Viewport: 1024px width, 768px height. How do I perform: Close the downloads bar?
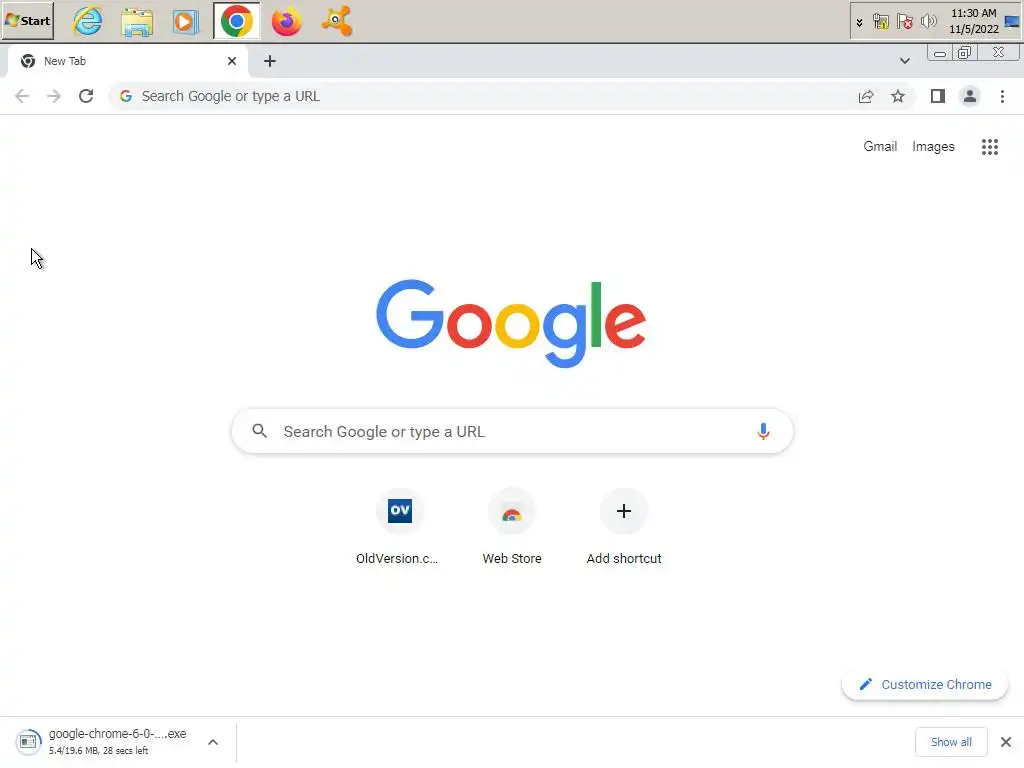(1006, 742)
